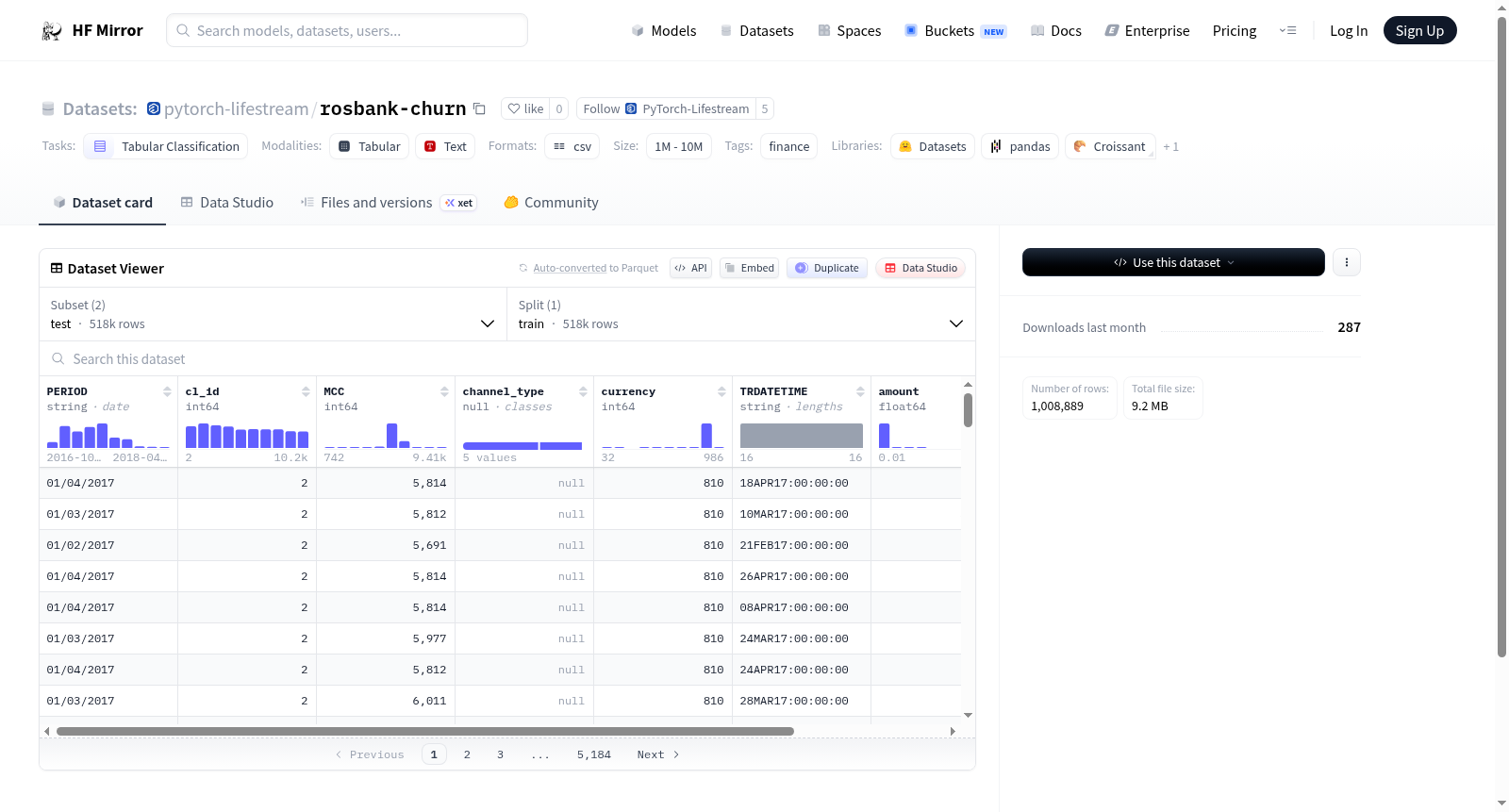Click Log In

(x=1348, y=30)
